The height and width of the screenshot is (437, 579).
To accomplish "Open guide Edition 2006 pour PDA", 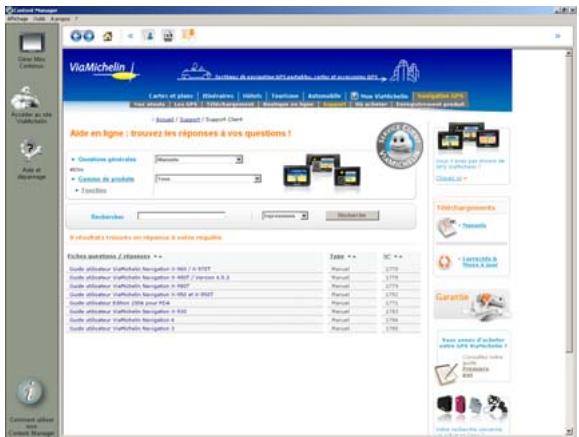I will coord(119,303).
